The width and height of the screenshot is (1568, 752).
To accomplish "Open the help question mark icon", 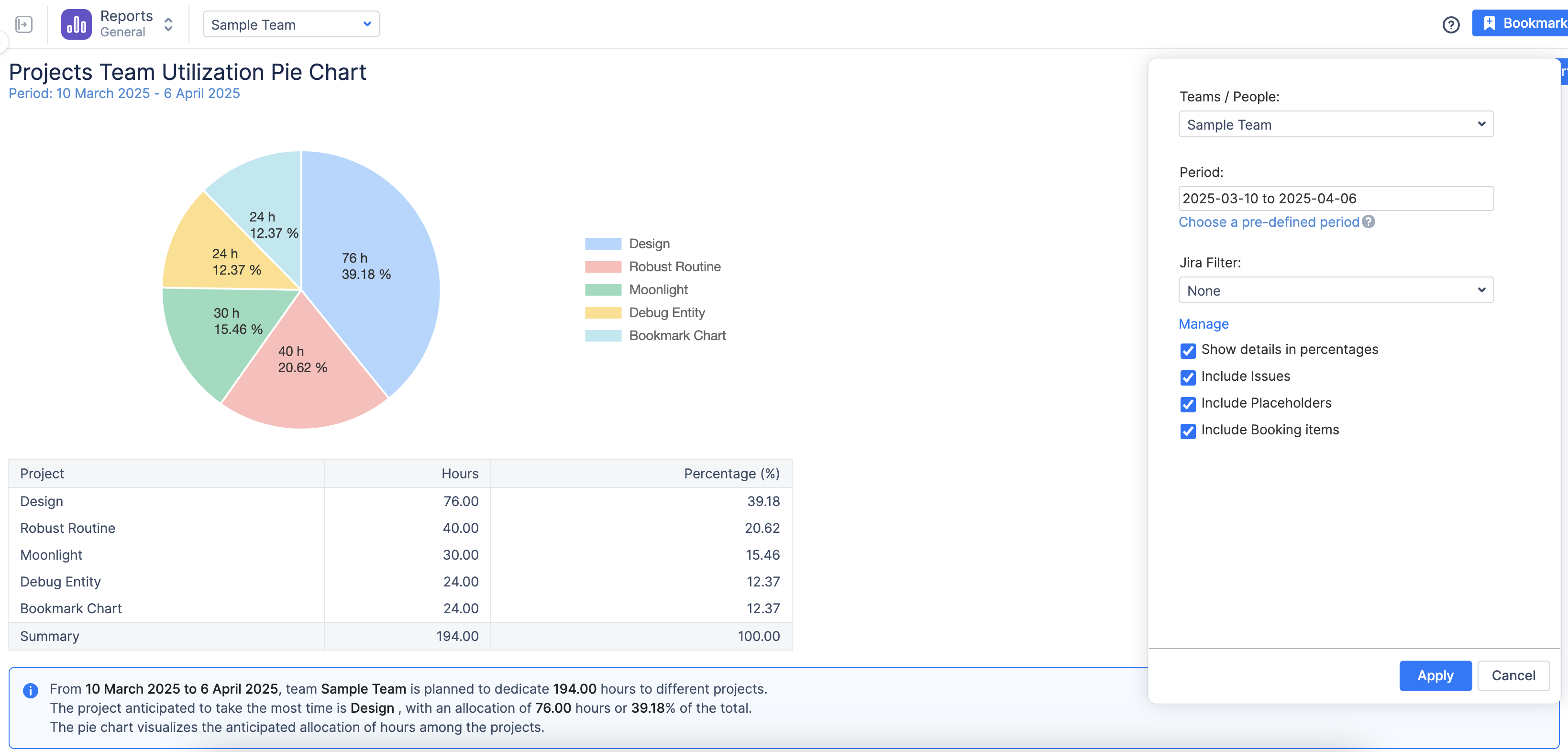I will (x=1450, y=25).
